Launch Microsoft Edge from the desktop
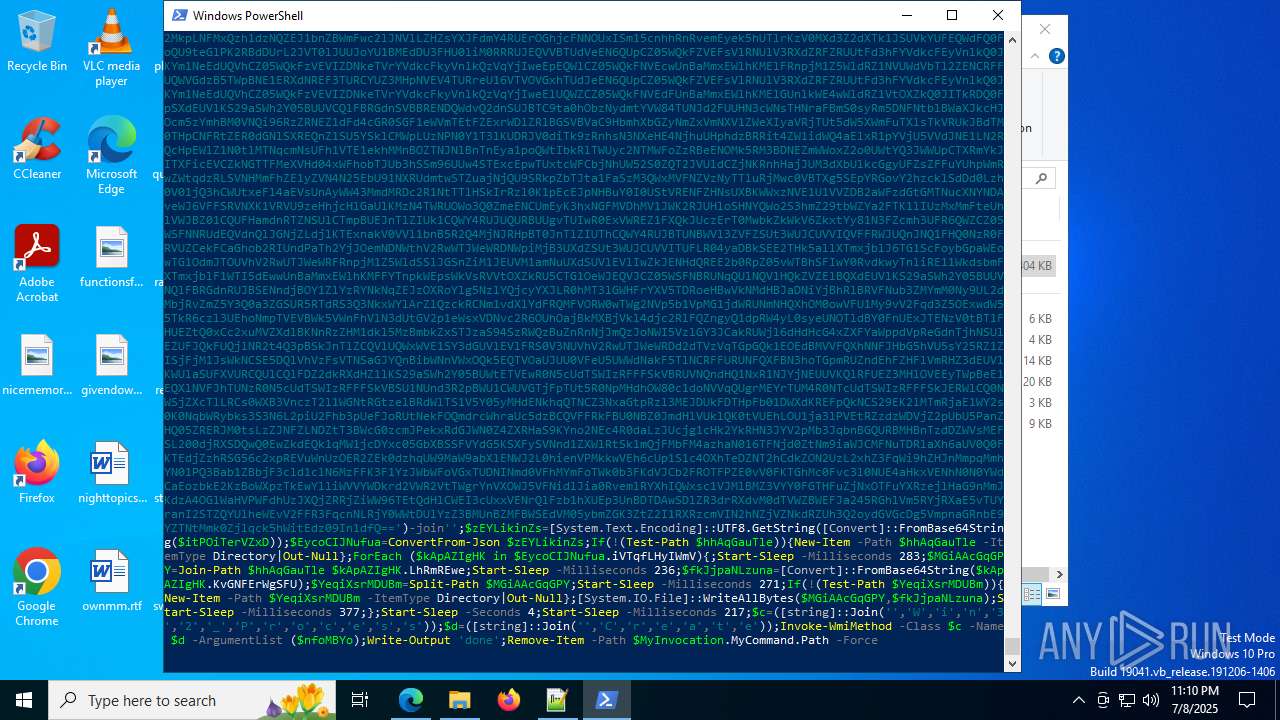The width and height of the screenshot is (1280, 720). [111, 155]
